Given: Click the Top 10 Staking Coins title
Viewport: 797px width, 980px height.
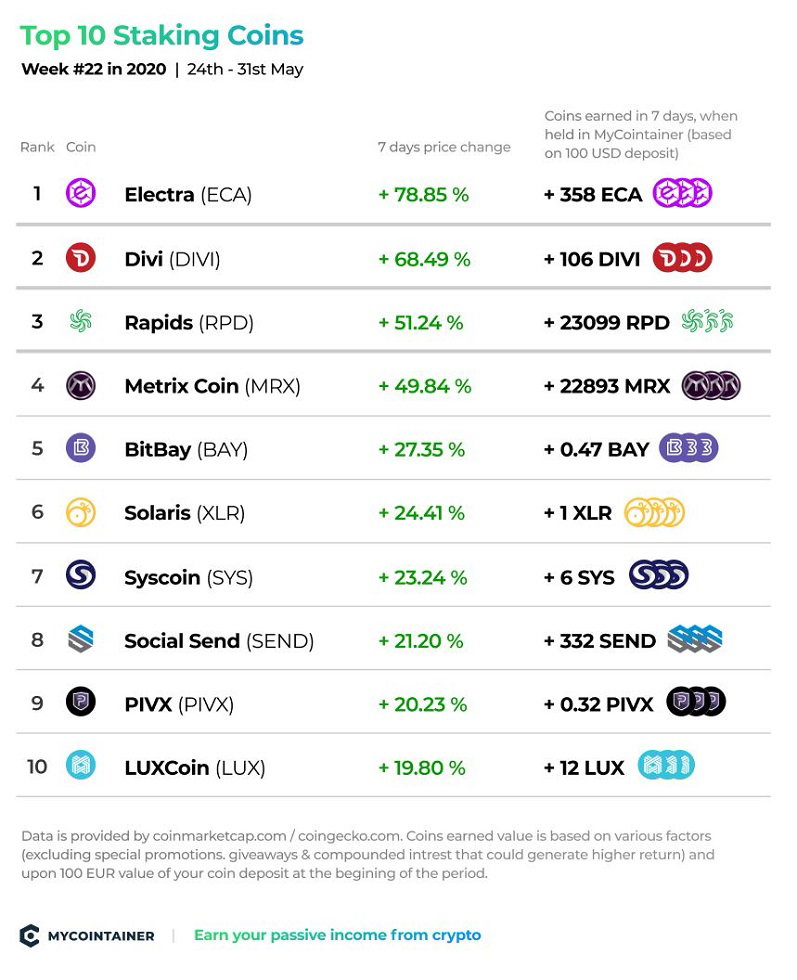Looking at the screenshot, I should point(162,36).
